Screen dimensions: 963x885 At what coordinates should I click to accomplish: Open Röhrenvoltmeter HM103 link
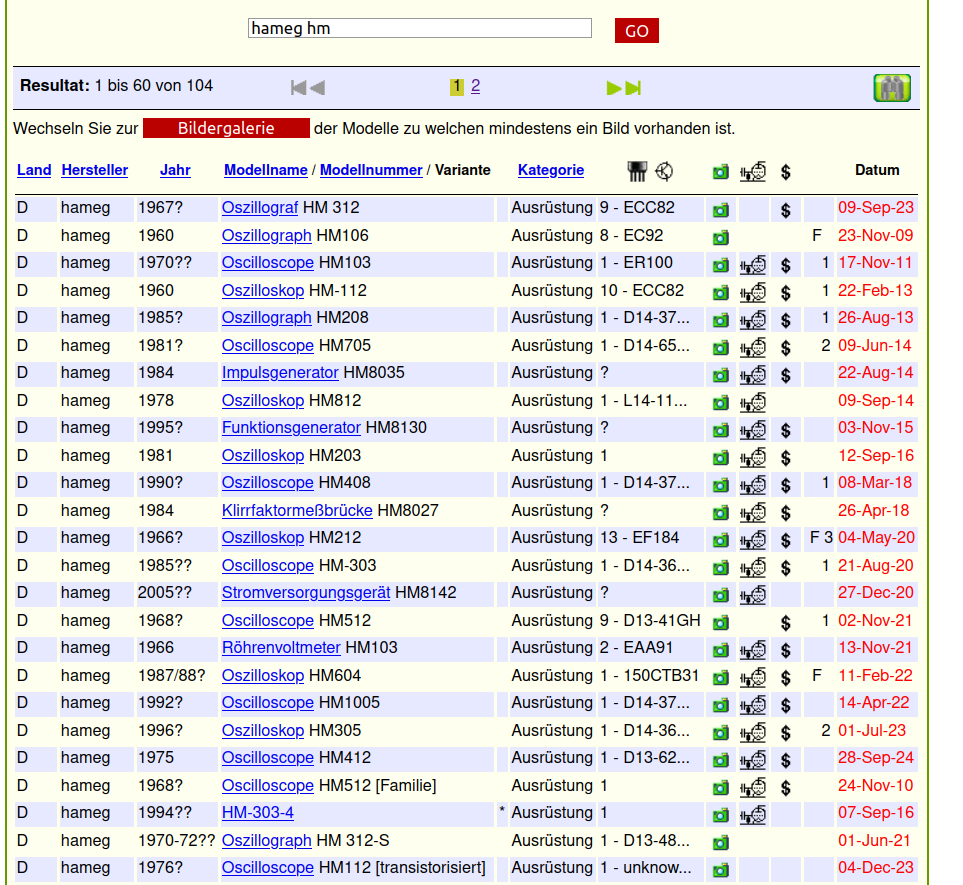coord(281,647)
